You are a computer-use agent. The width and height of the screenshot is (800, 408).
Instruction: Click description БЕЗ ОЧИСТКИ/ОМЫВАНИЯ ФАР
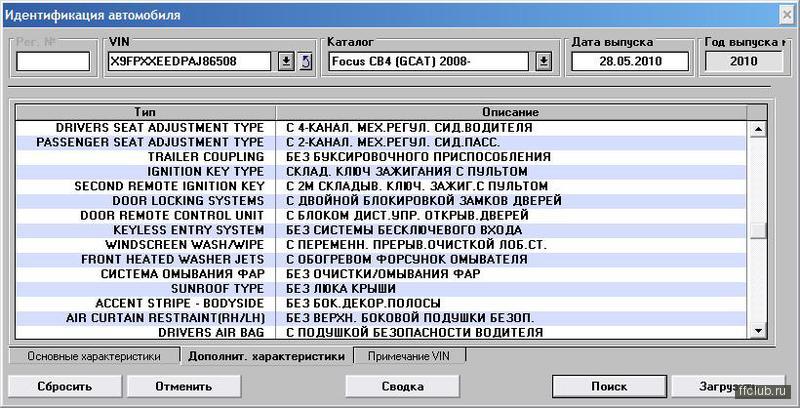tap(383, 274)
